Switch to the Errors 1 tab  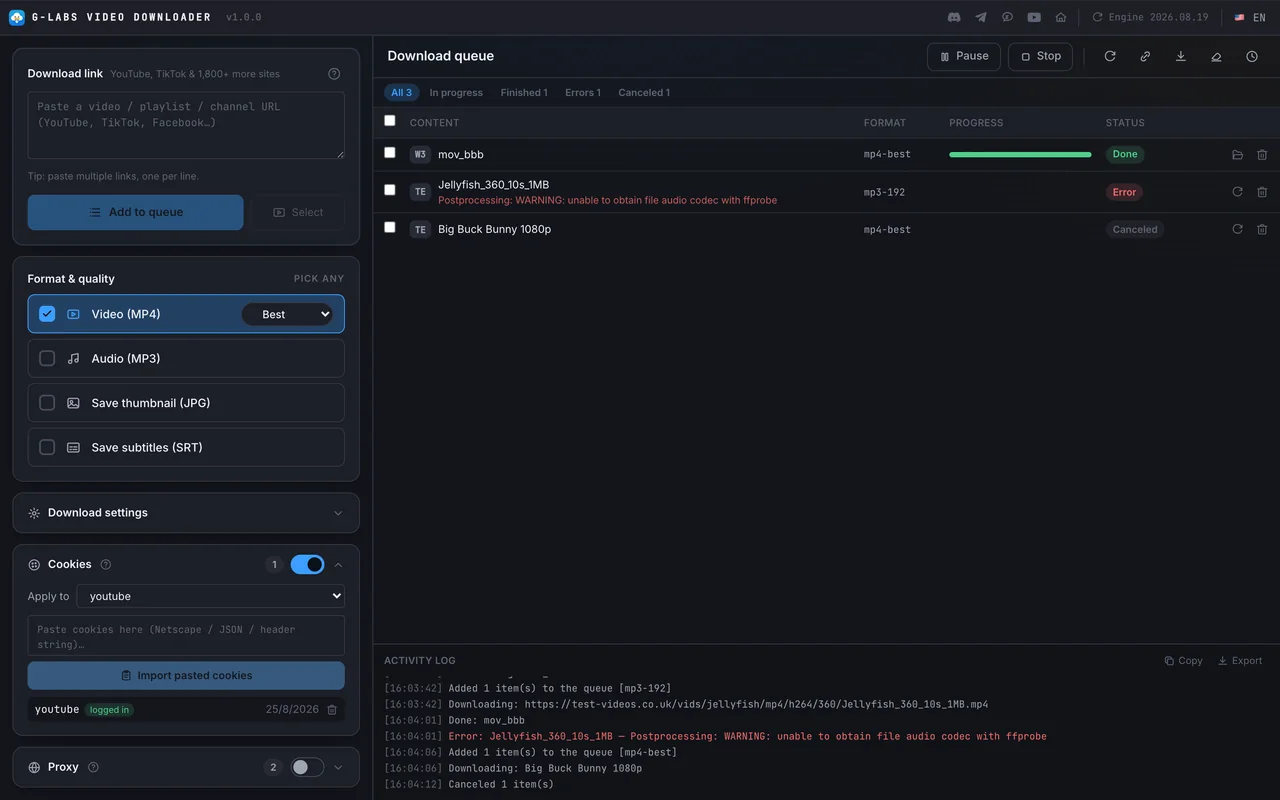point(583,93)
